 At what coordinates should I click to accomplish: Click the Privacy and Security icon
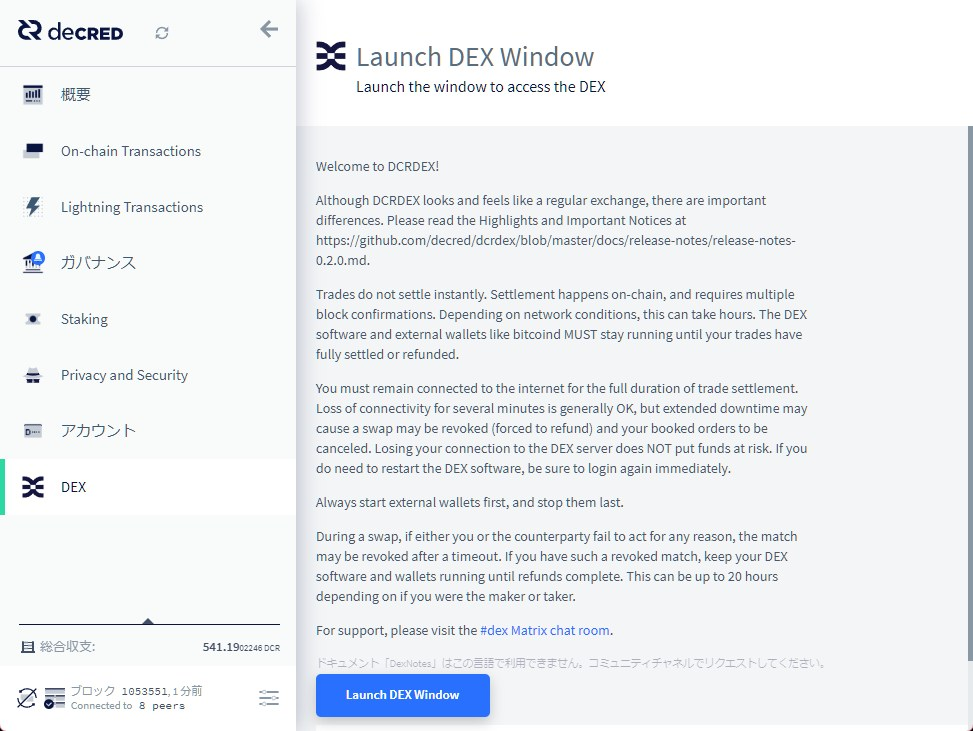pos(33,375)
